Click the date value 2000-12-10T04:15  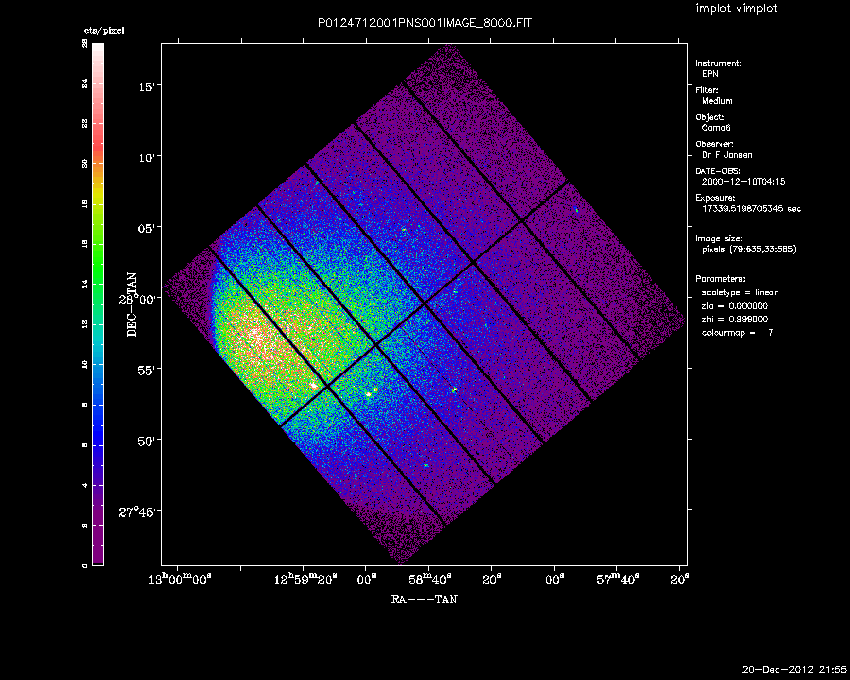(743, 182)
